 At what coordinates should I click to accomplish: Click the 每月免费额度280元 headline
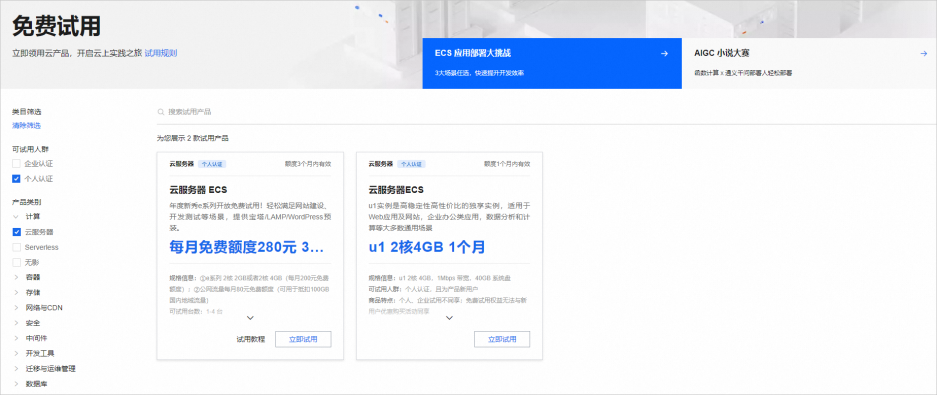(x=247, y=247)
